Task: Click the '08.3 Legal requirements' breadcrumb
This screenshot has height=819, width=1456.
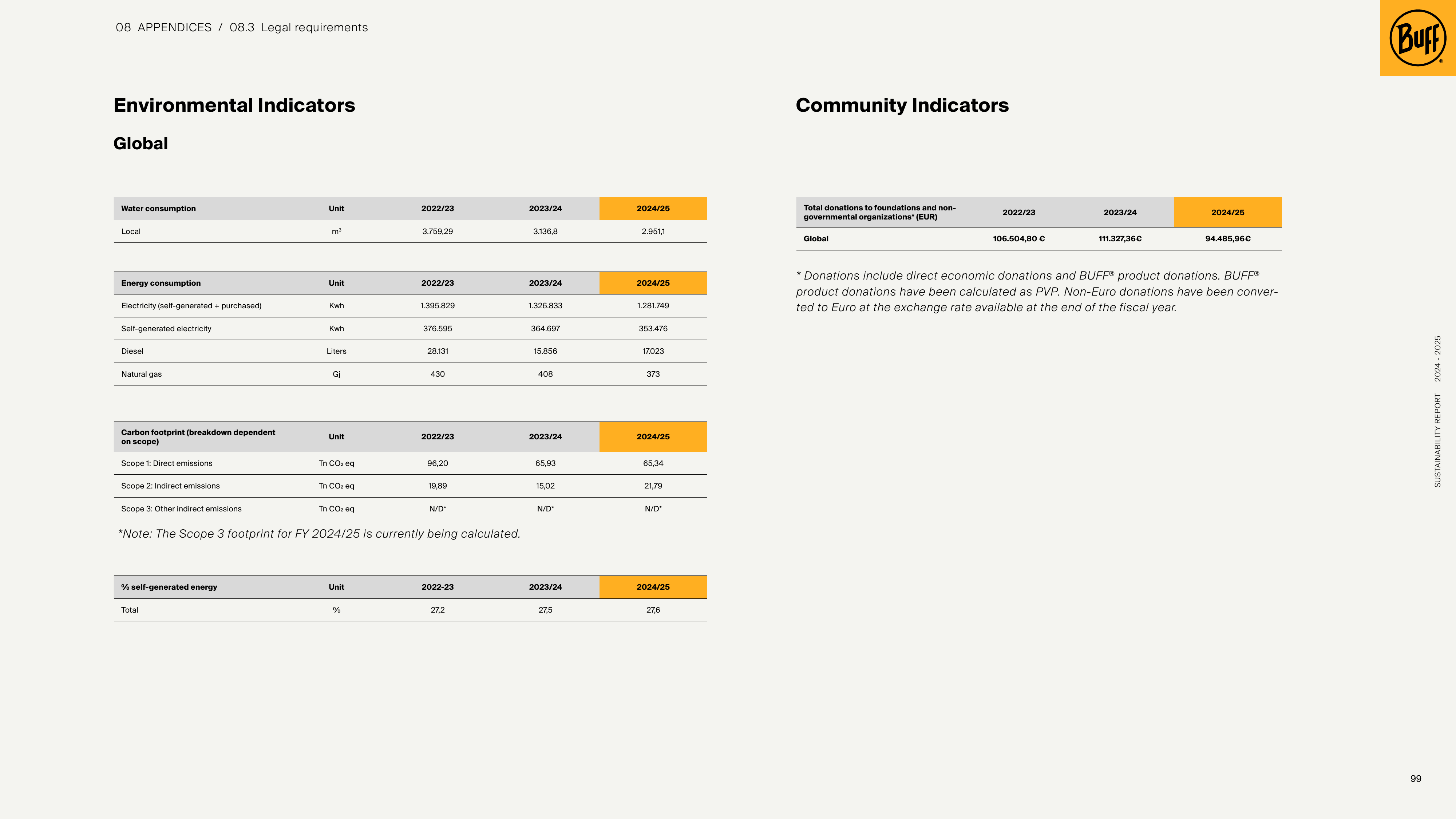Action: point(298,28)
